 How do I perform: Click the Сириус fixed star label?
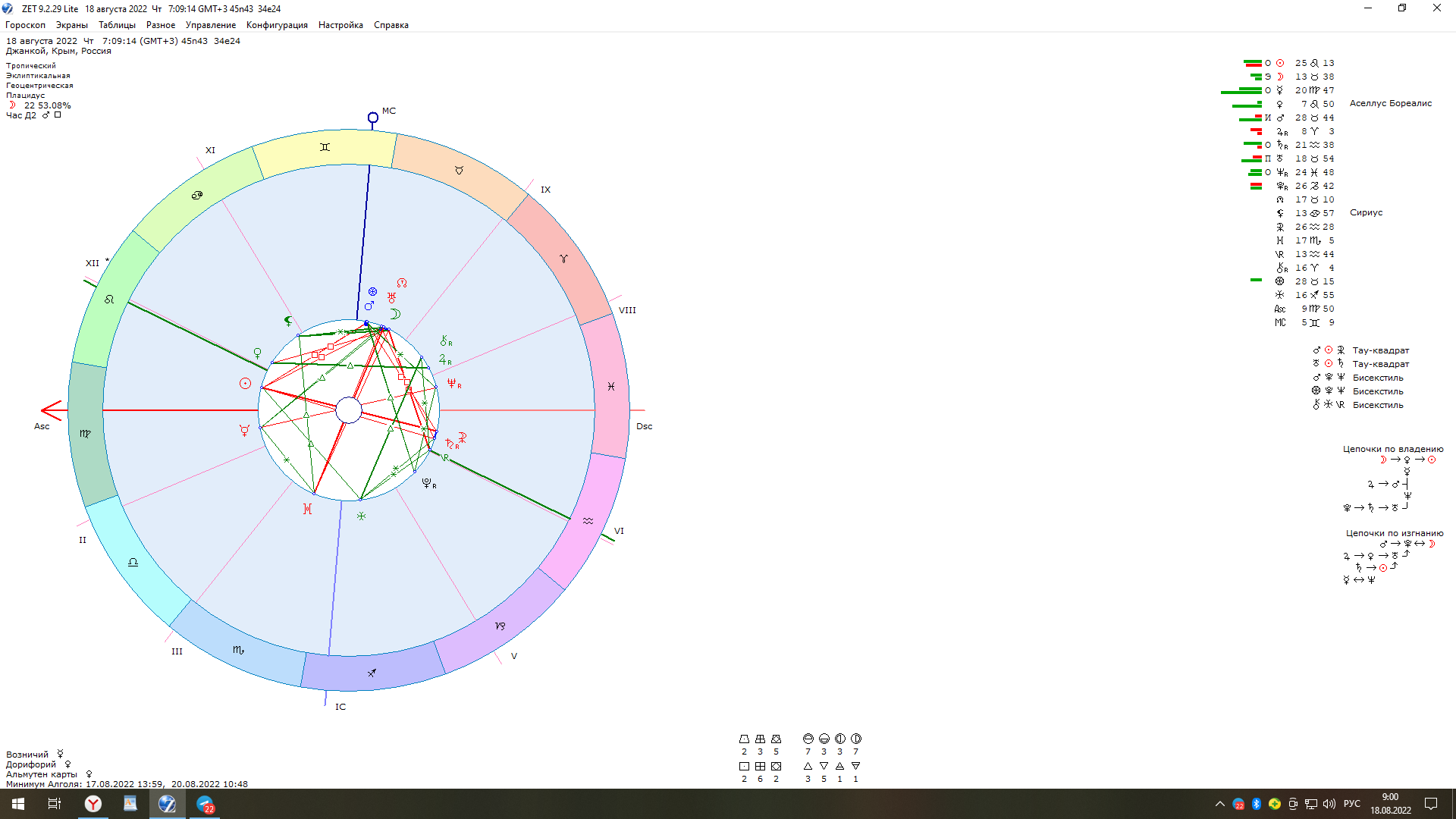click(x=1366, y=212)
